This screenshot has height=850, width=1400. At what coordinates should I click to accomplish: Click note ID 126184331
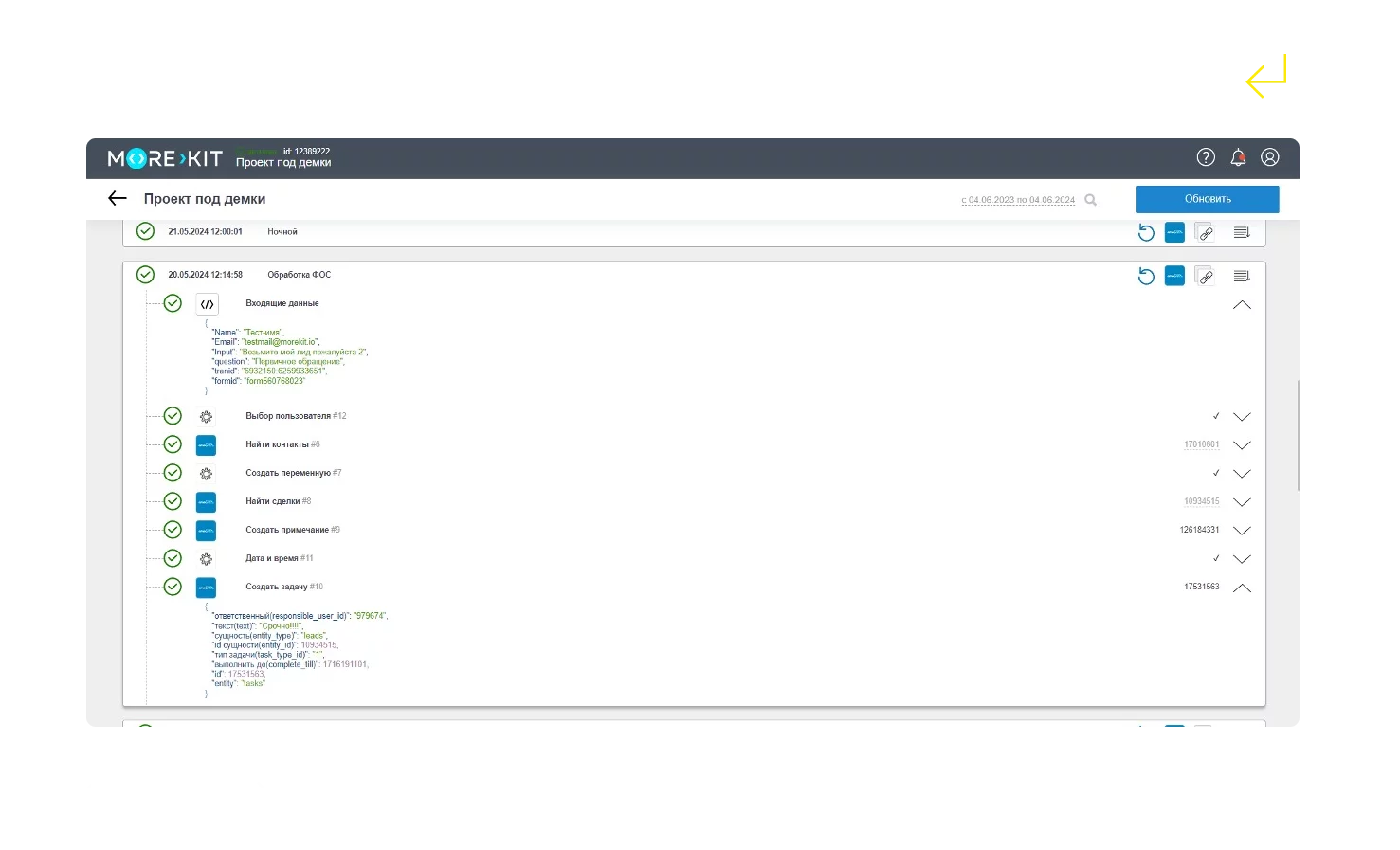1199,530
